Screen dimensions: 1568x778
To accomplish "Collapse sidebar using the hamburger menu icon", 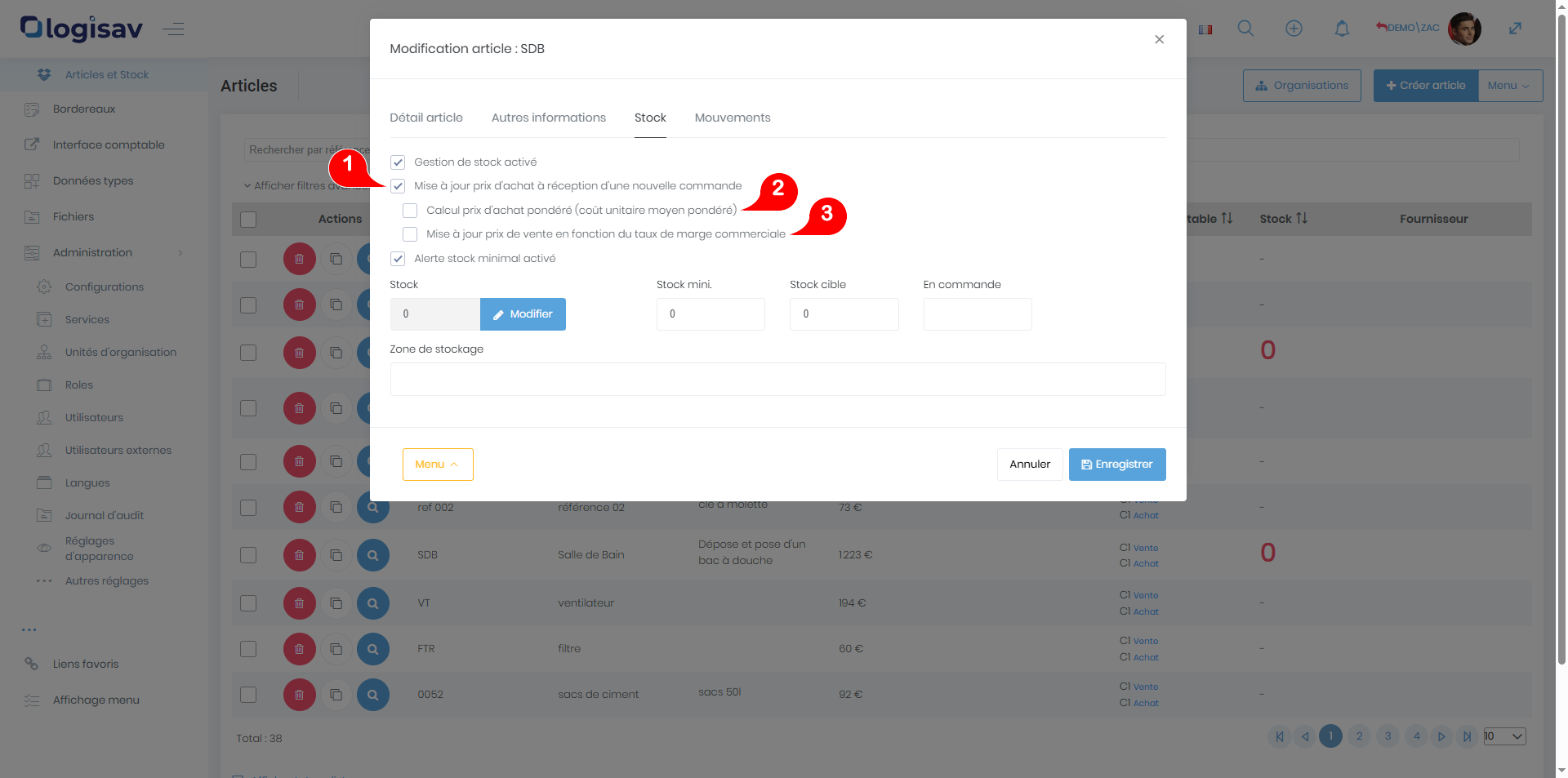I will tap(173, 29).
